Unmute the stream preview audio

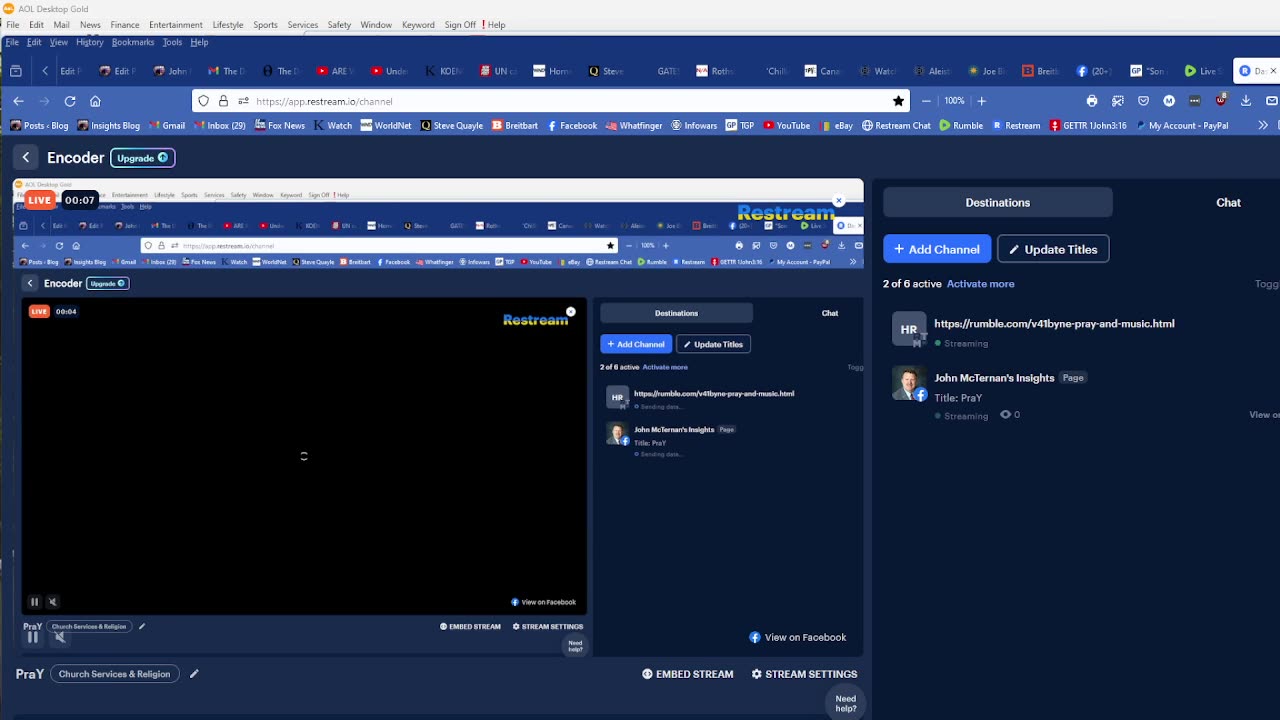60,637
